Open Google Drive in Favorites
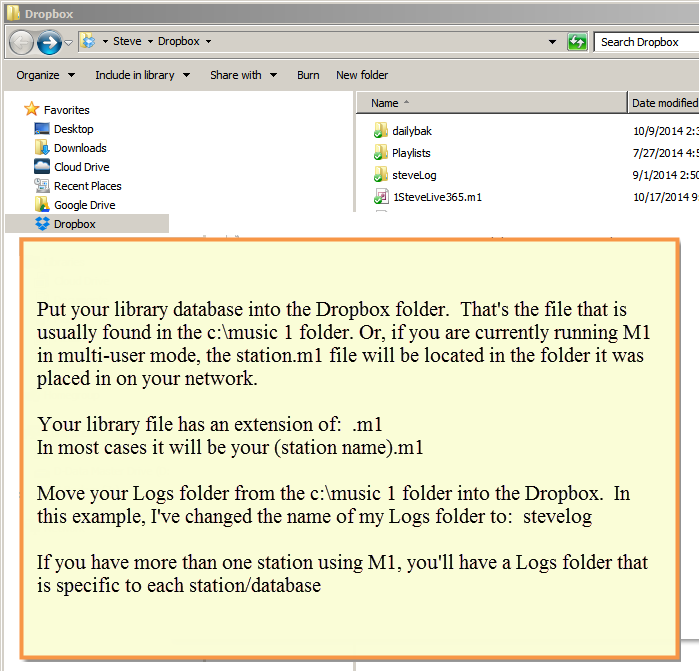Screen dimensions: 699x671 point(85,205)
